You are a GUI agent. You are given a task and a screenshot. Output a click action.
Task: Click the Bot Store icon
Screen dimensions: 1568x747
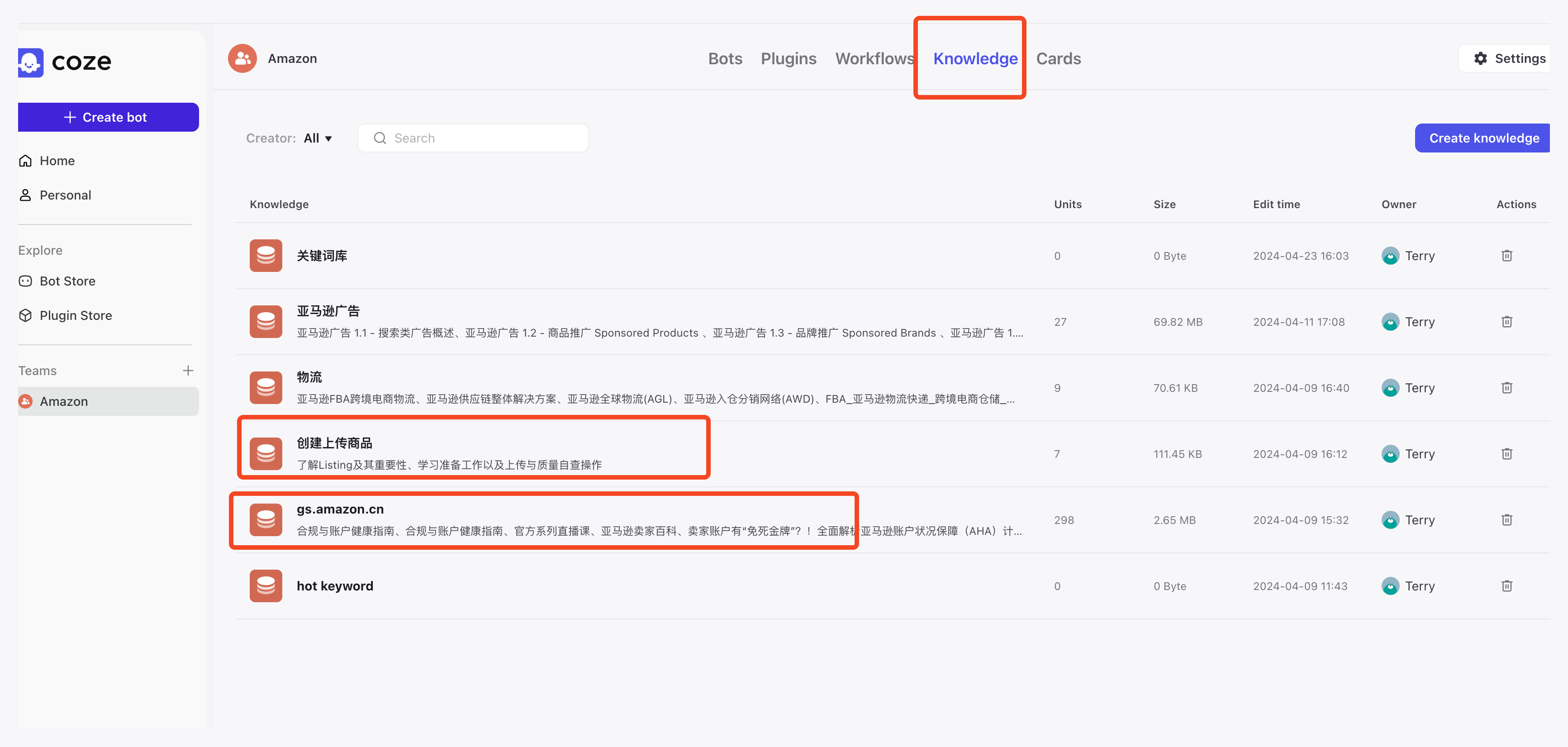point(26,281)
